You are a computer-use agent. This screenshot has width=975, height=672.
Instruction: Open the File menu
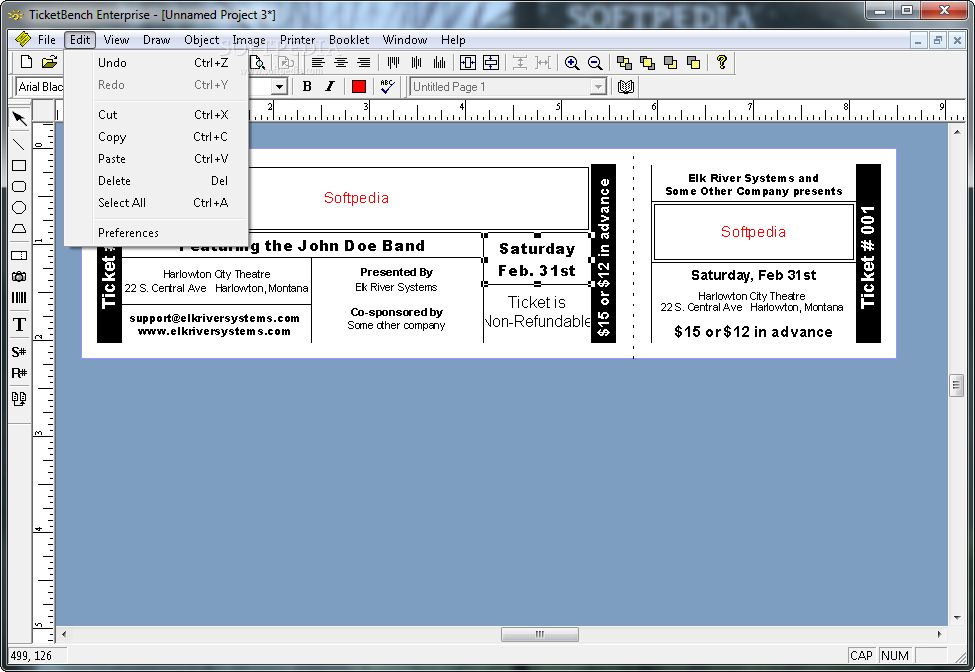47,40
